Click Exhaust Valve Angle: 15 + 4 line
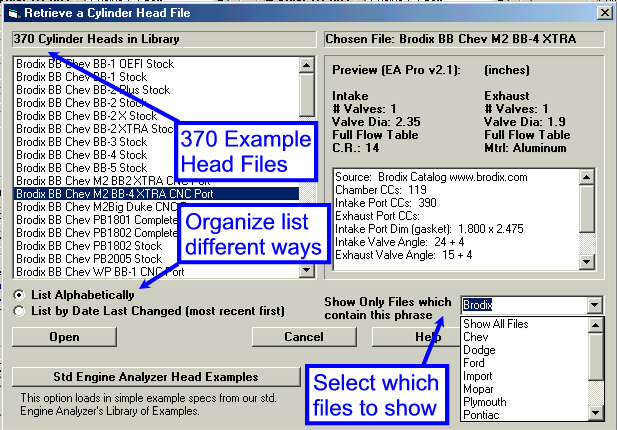Viewport: 617px width, 430px height. point(403,255)
